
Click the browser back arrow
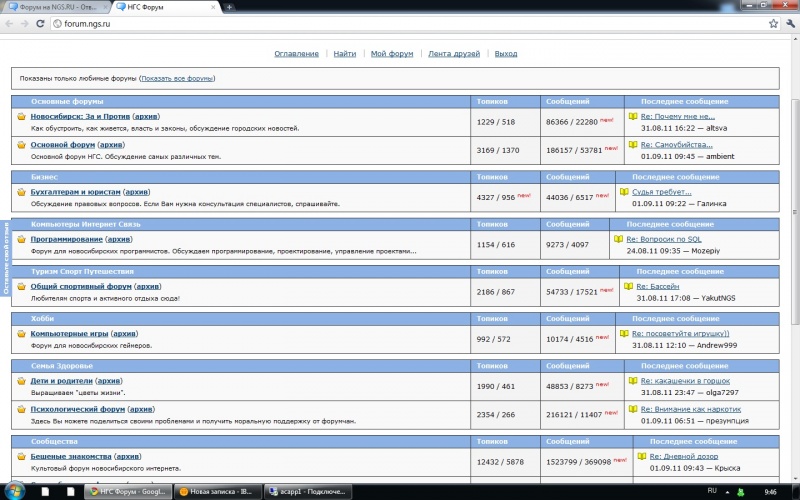point(9,22)
